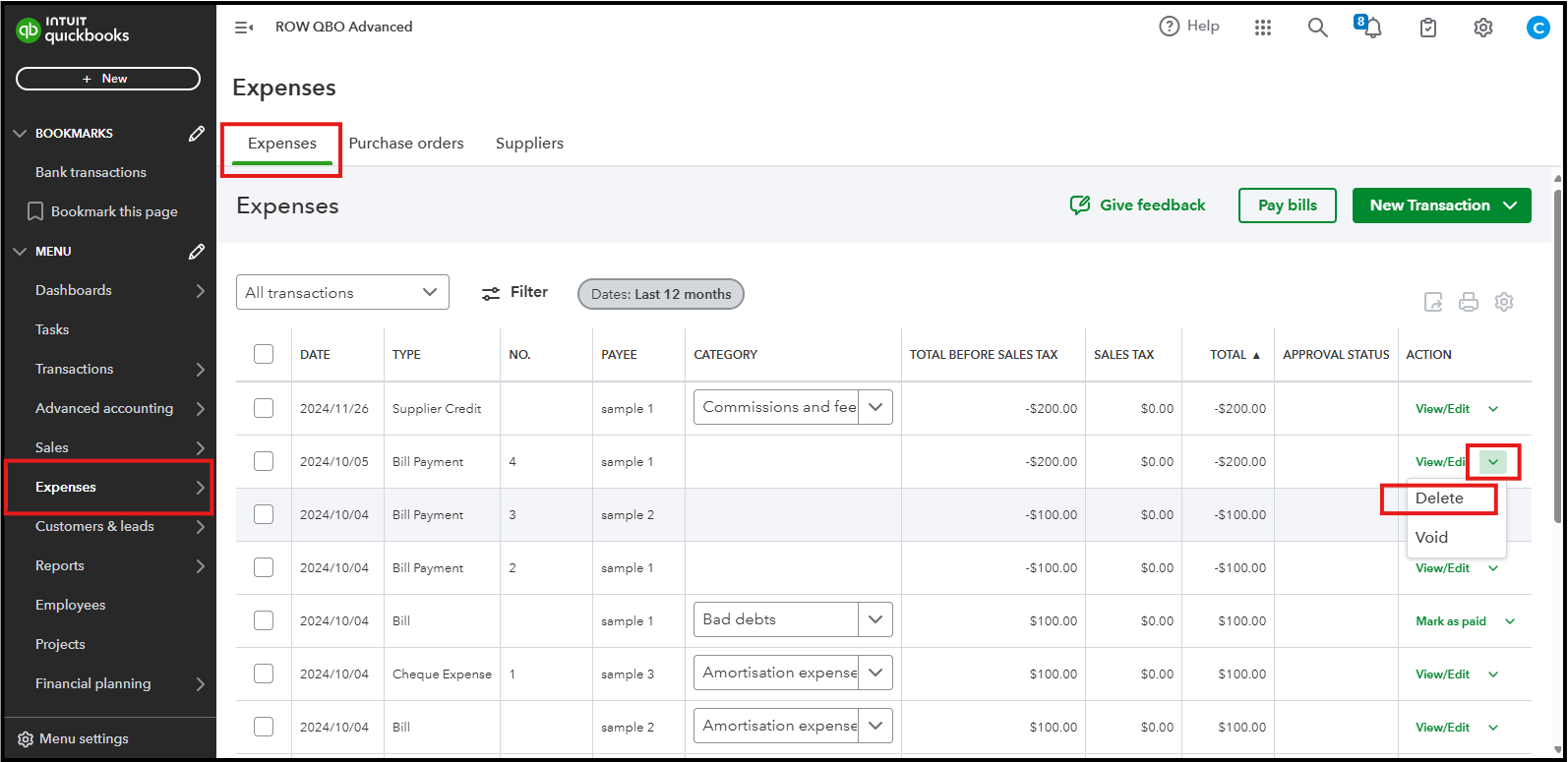Sort by the TOTAL column arrow
This screenshot has width=1568, height=762.
click(x=1256, y=355)
